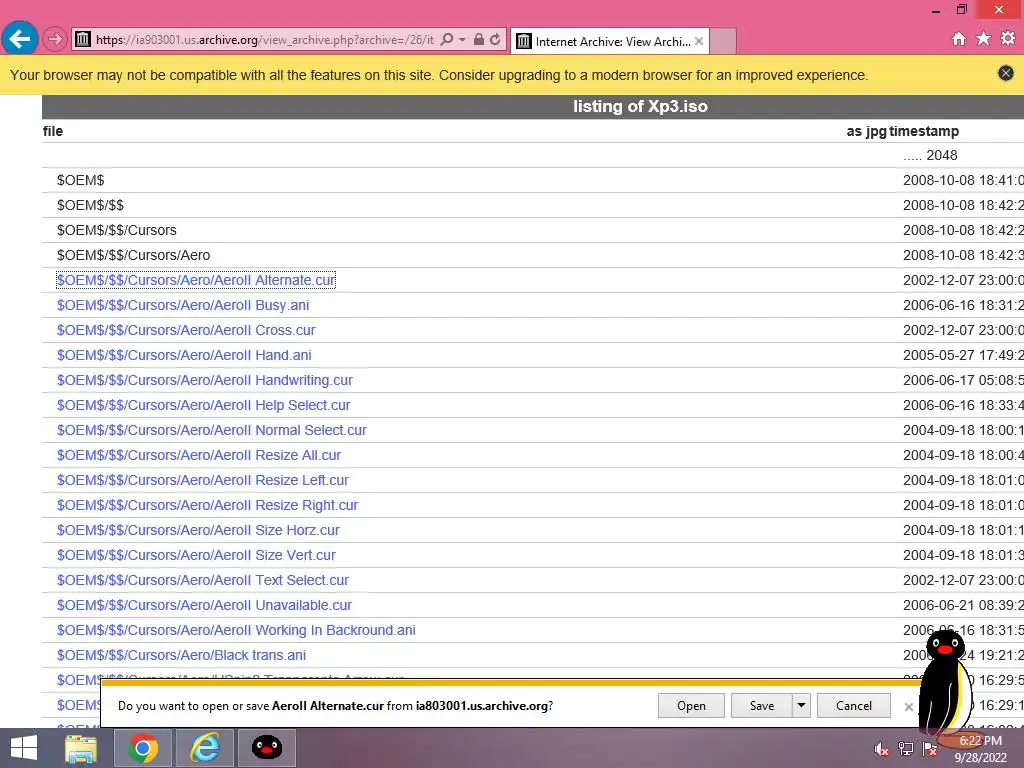Open AeroII Working In Backround.ani link
Screen dimensions: 1024x768
click(236, 630)
